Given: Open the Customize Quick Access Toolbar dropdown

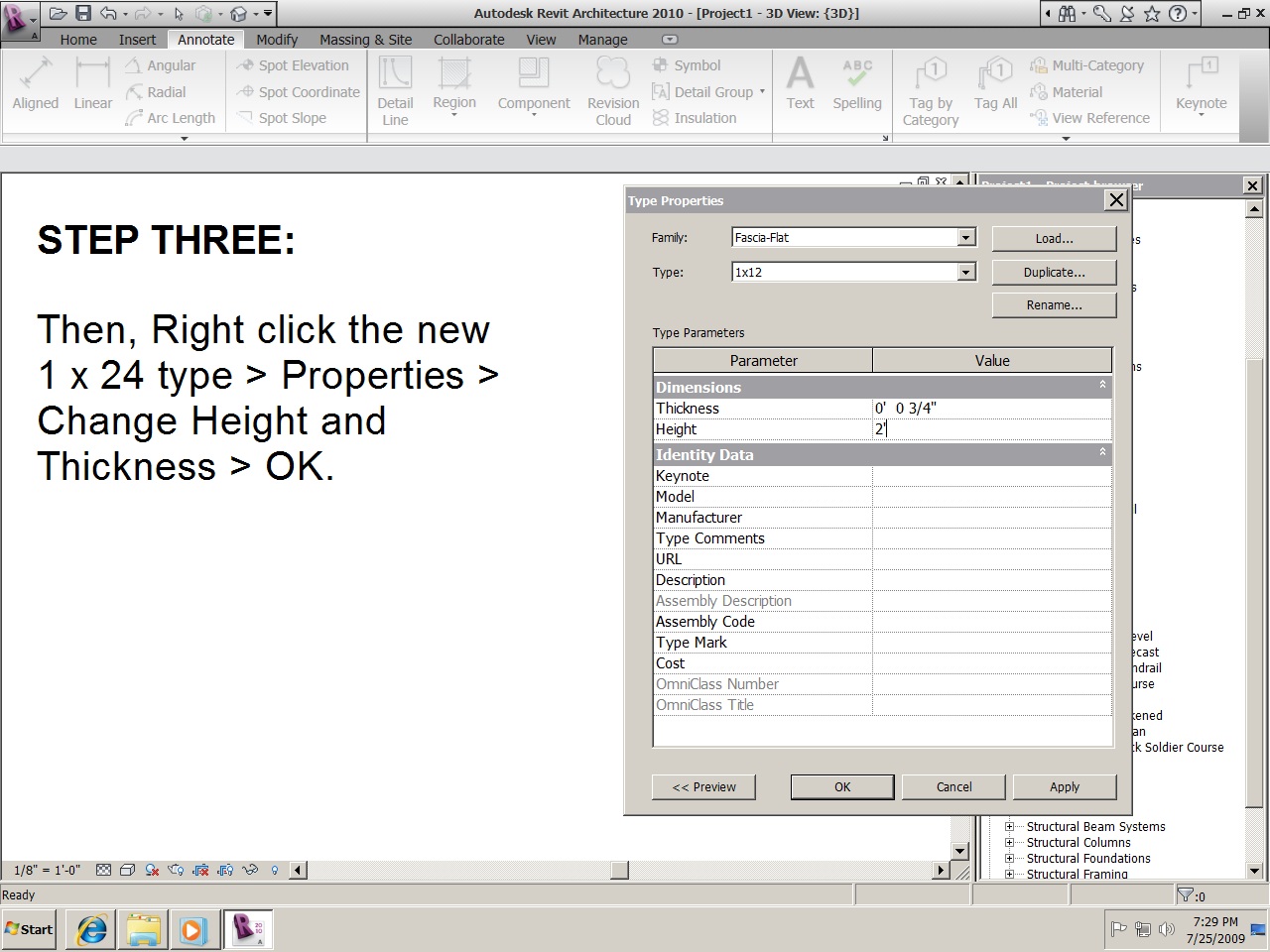Looking at the screenshot, I should tap(268, 14).
